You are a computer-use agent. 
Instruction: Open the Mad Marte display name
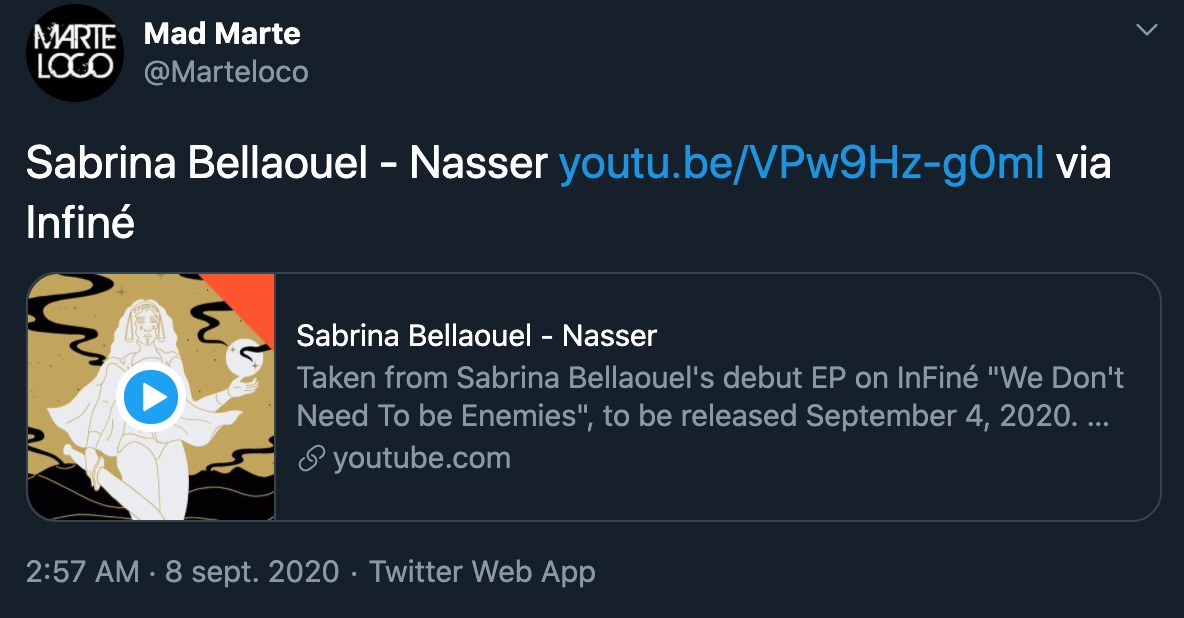[x=222, y=34]
